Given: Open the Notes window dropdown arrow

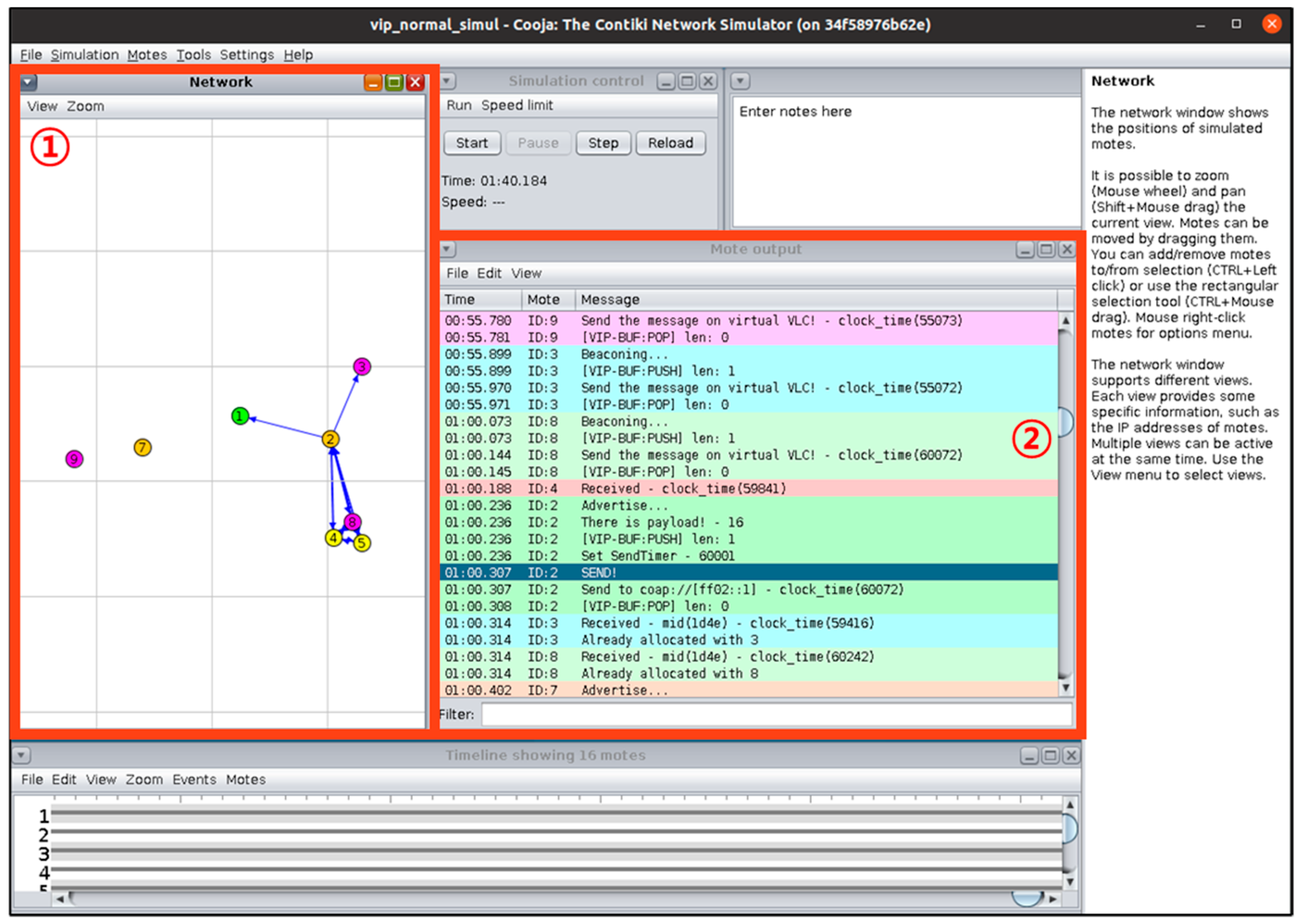Looking at the screenshot, I should pyautogui.click(x=740, y=81).
